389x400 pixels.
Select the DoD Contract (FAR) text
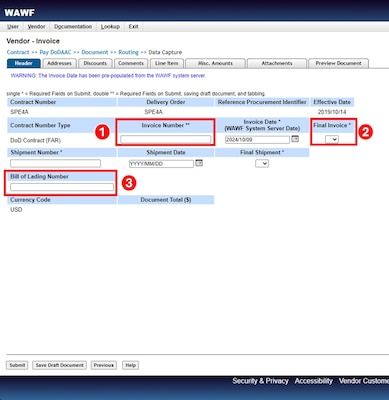35,140
